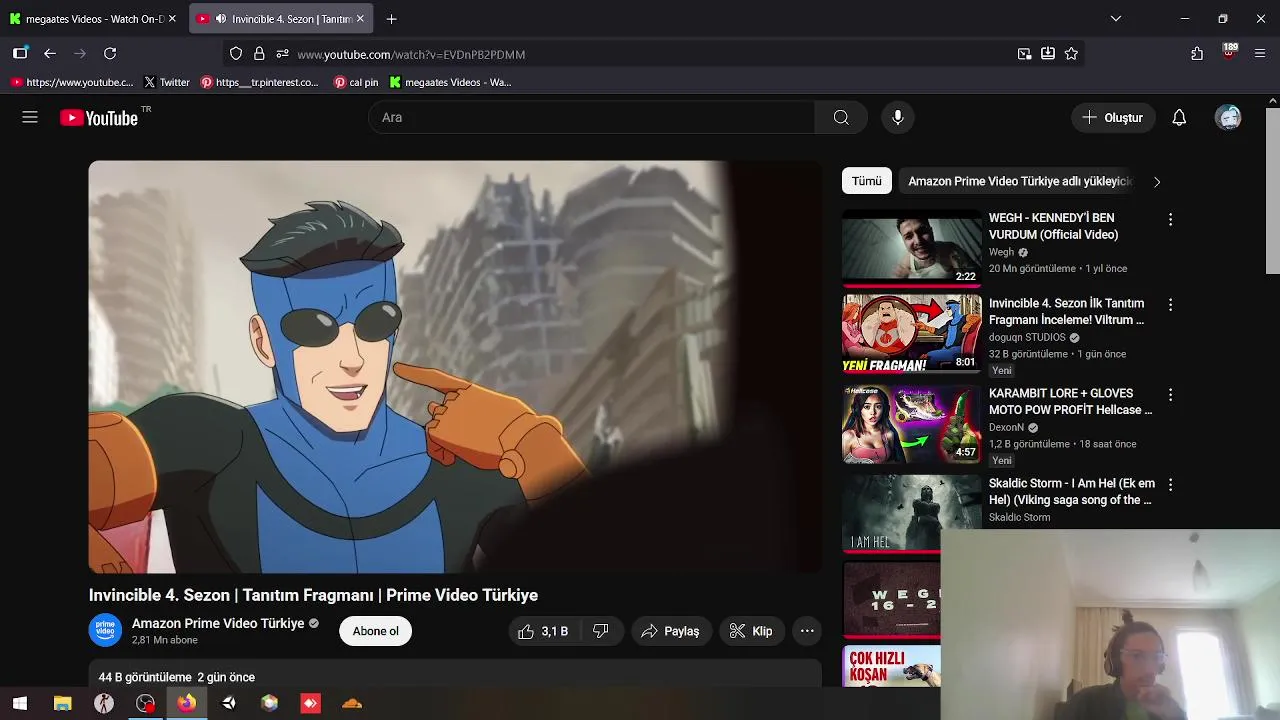Open the doguqn STUDIOS channel link
1280x720 pixels.
coord(1027,338)
